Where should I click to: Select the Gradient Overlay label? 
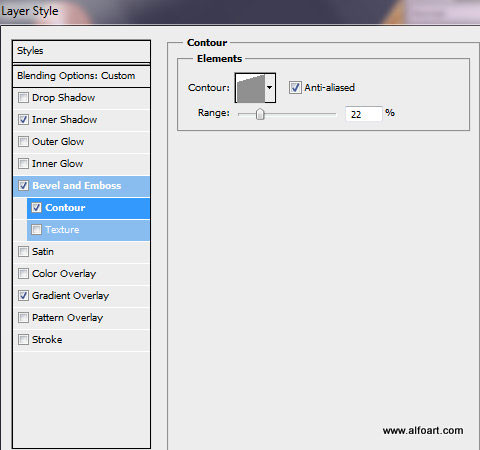(x=70, y=296)
